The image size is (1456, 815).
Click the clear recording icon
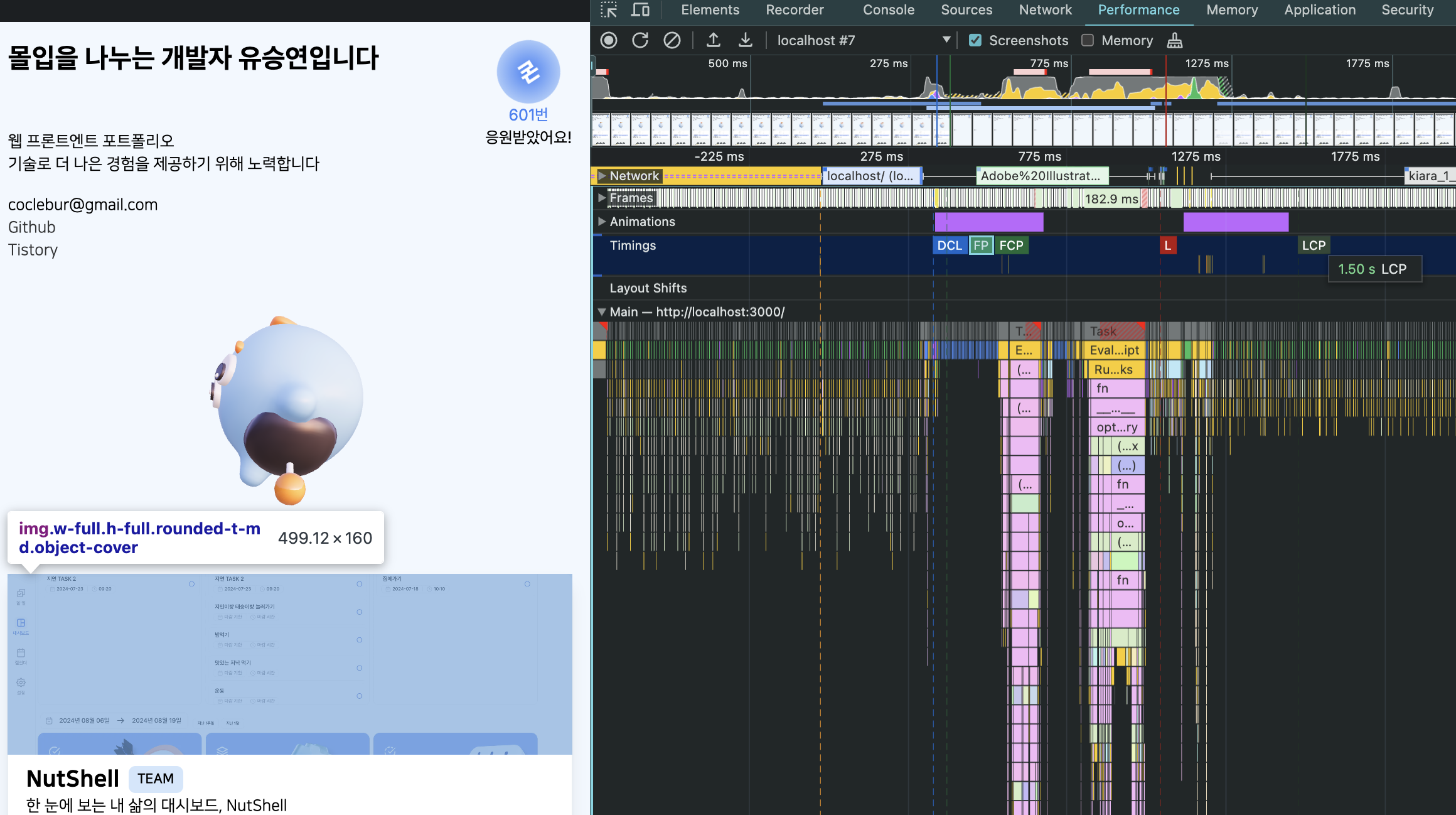[x=672, y=40]
